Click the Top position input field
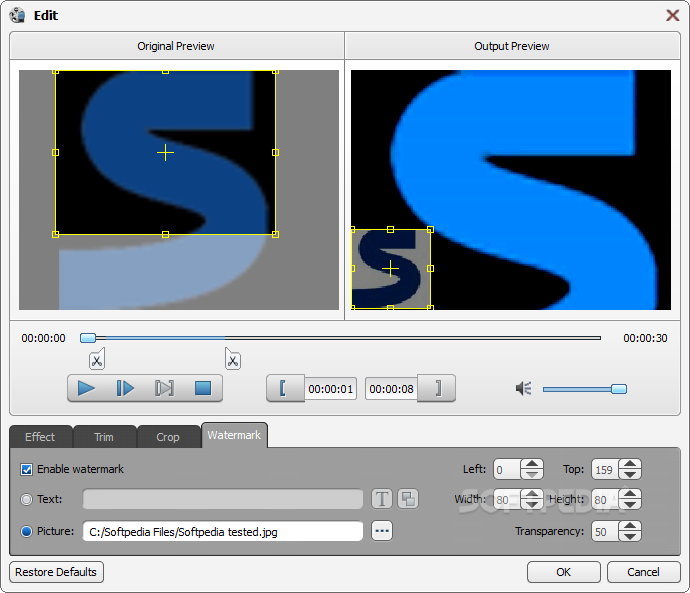 [x=605, y=469]
